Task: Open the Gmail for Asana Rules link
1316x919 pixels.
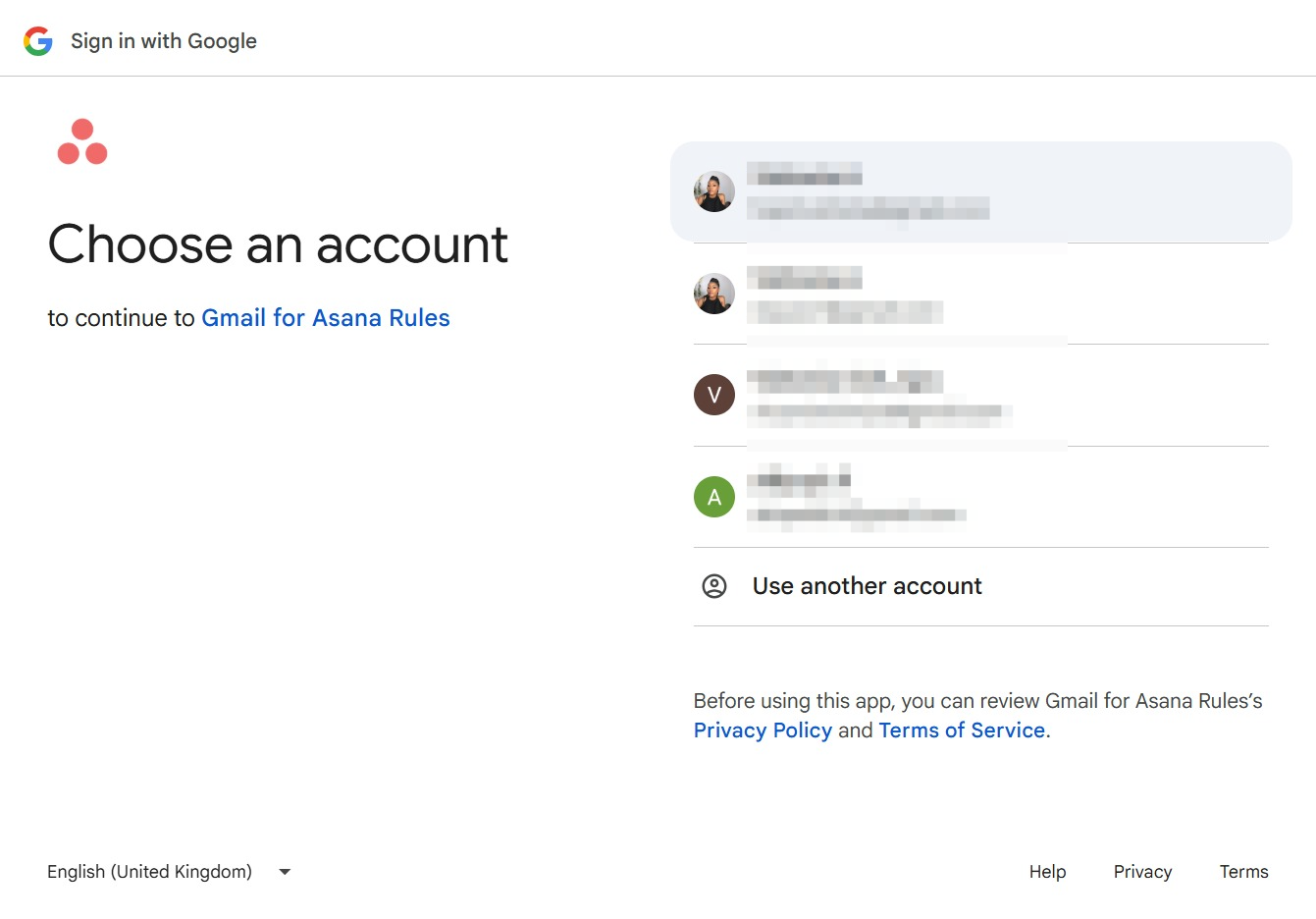Action: (326, 318)
